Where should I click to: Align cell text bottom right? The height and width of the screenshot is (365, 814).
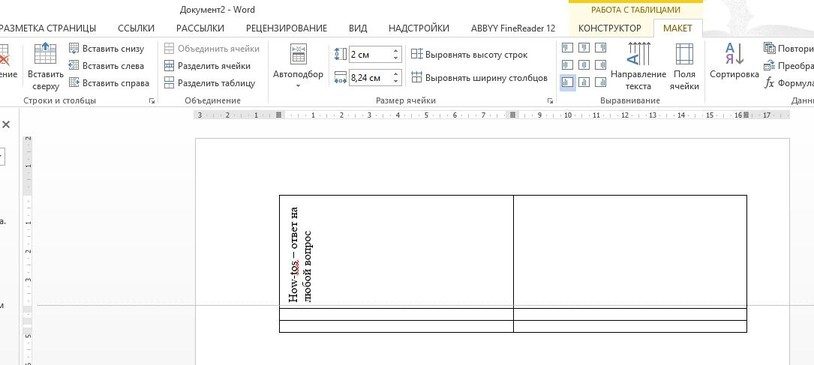point(601,82)
